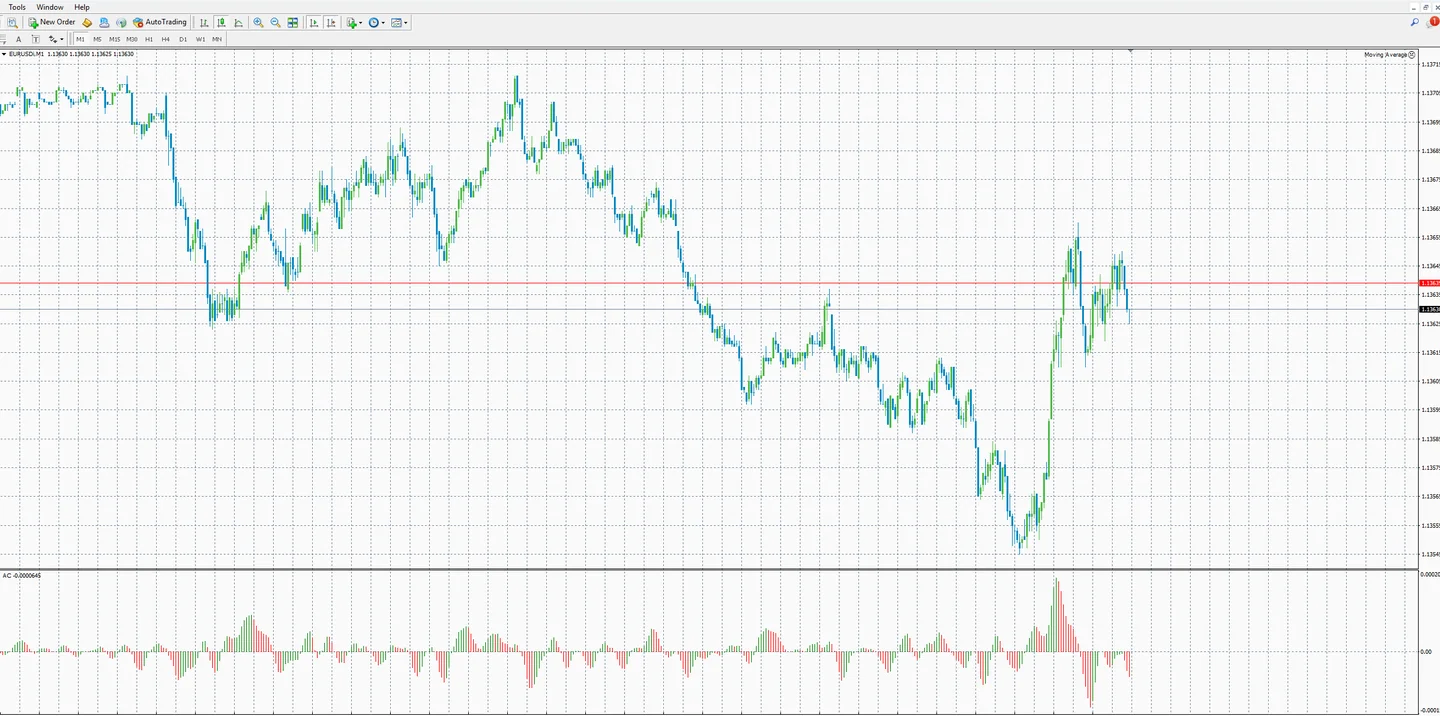Click the Indicators list icon with green plus

(x=351, y=22)
